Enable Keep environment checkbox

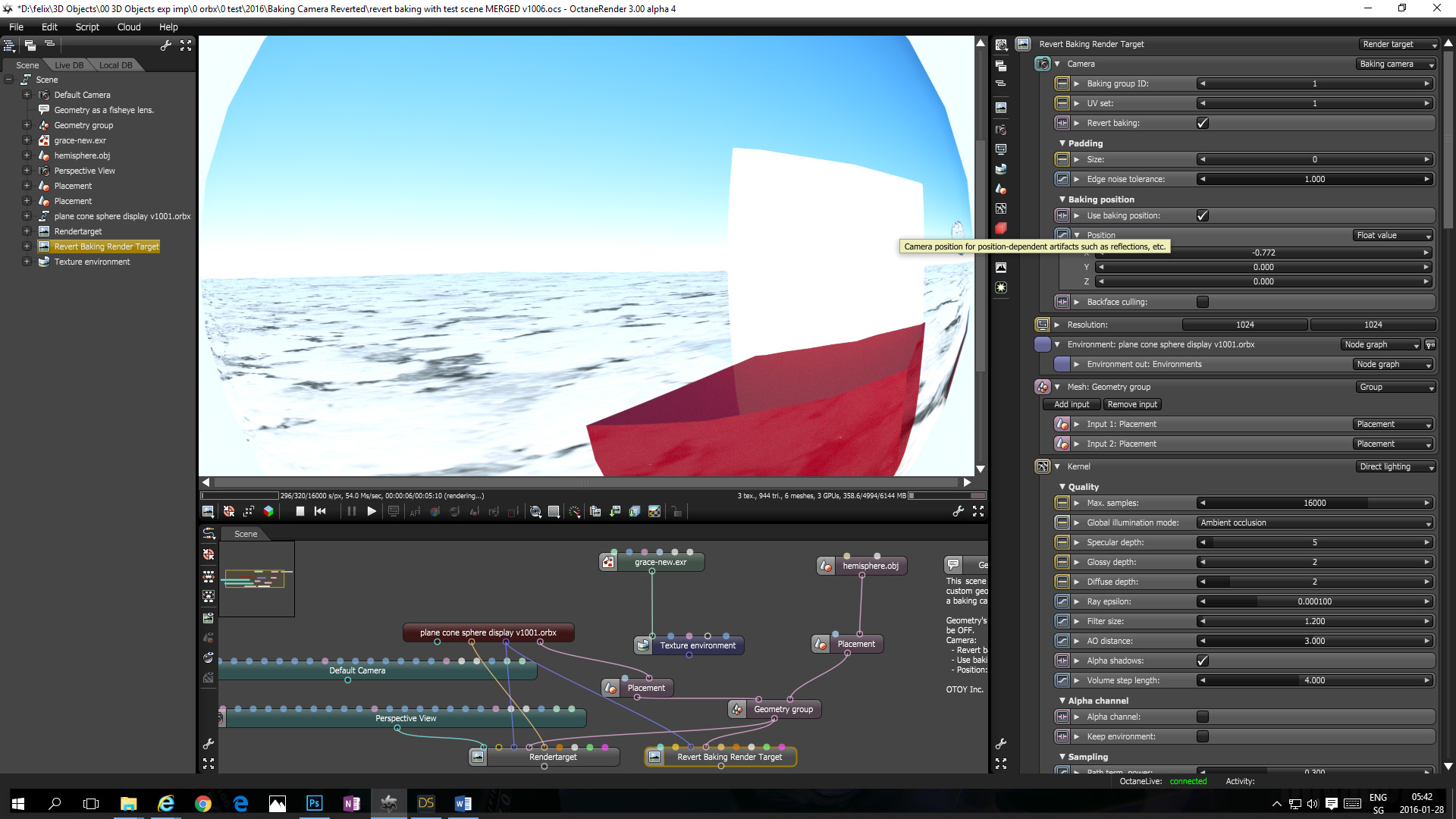click(x=1203, y=736)
